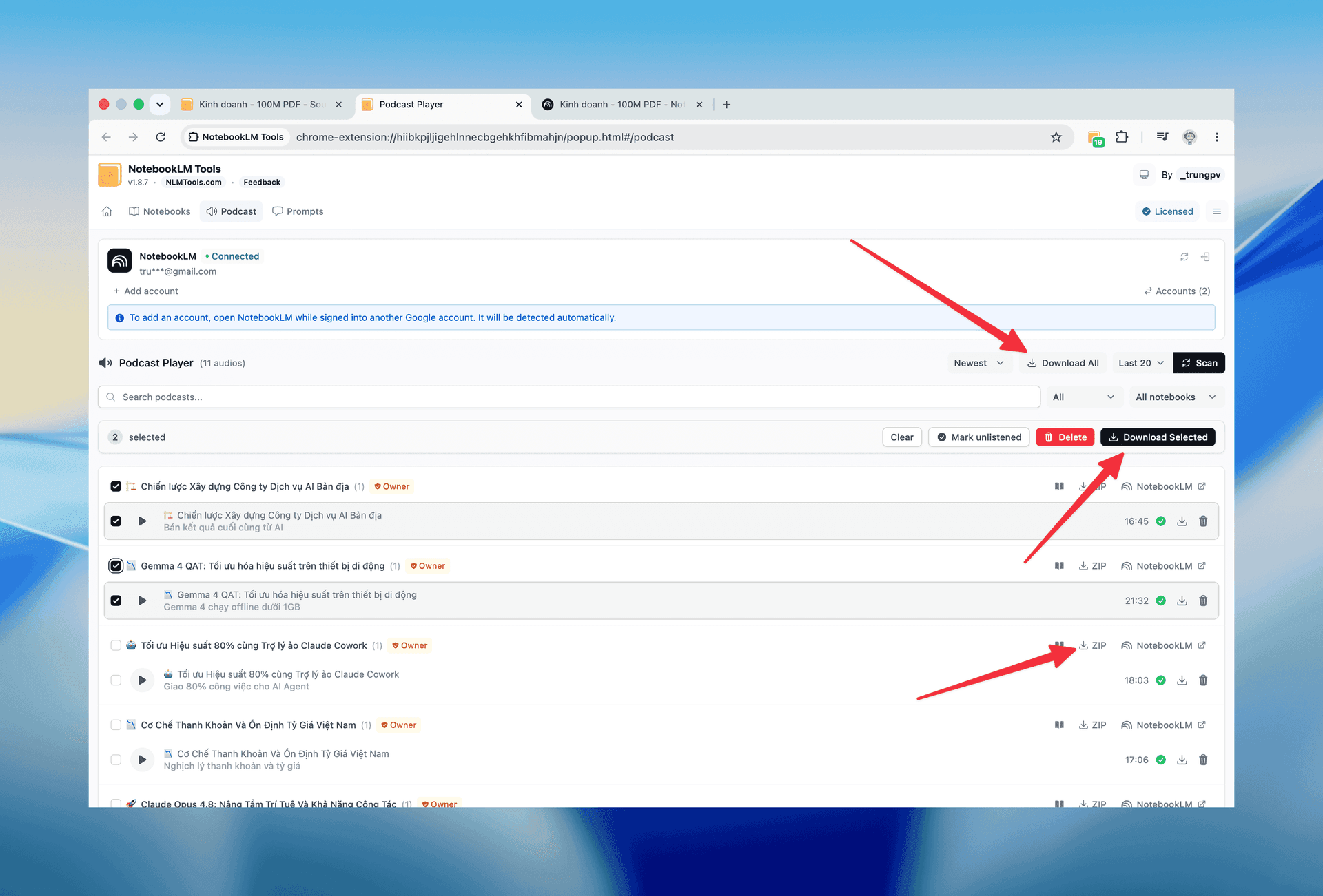Image resolution: width=1323 pixels, height=896 pixels.
Task: Clear the current selection
Action: click(902, 437)
